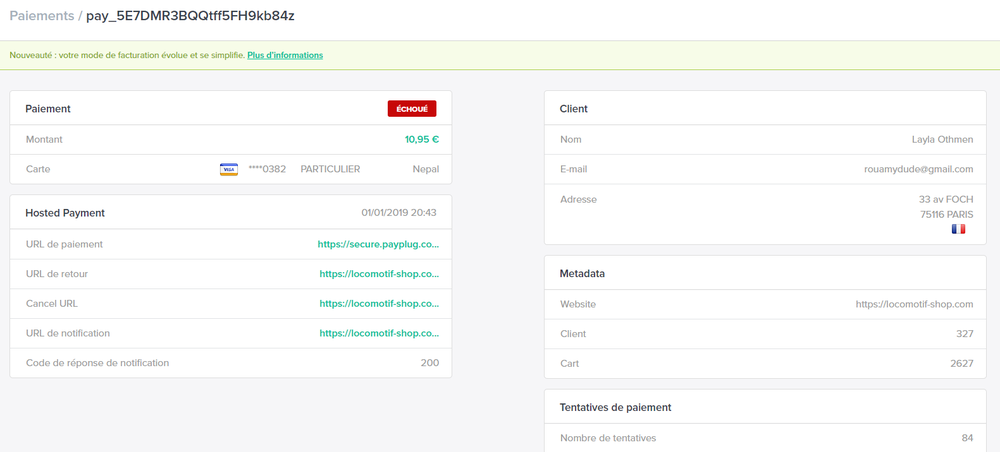This screenshot has width=1000, height=452.
Task: Click the address line 33 av FOCH
Action: (x=946, y=200)
